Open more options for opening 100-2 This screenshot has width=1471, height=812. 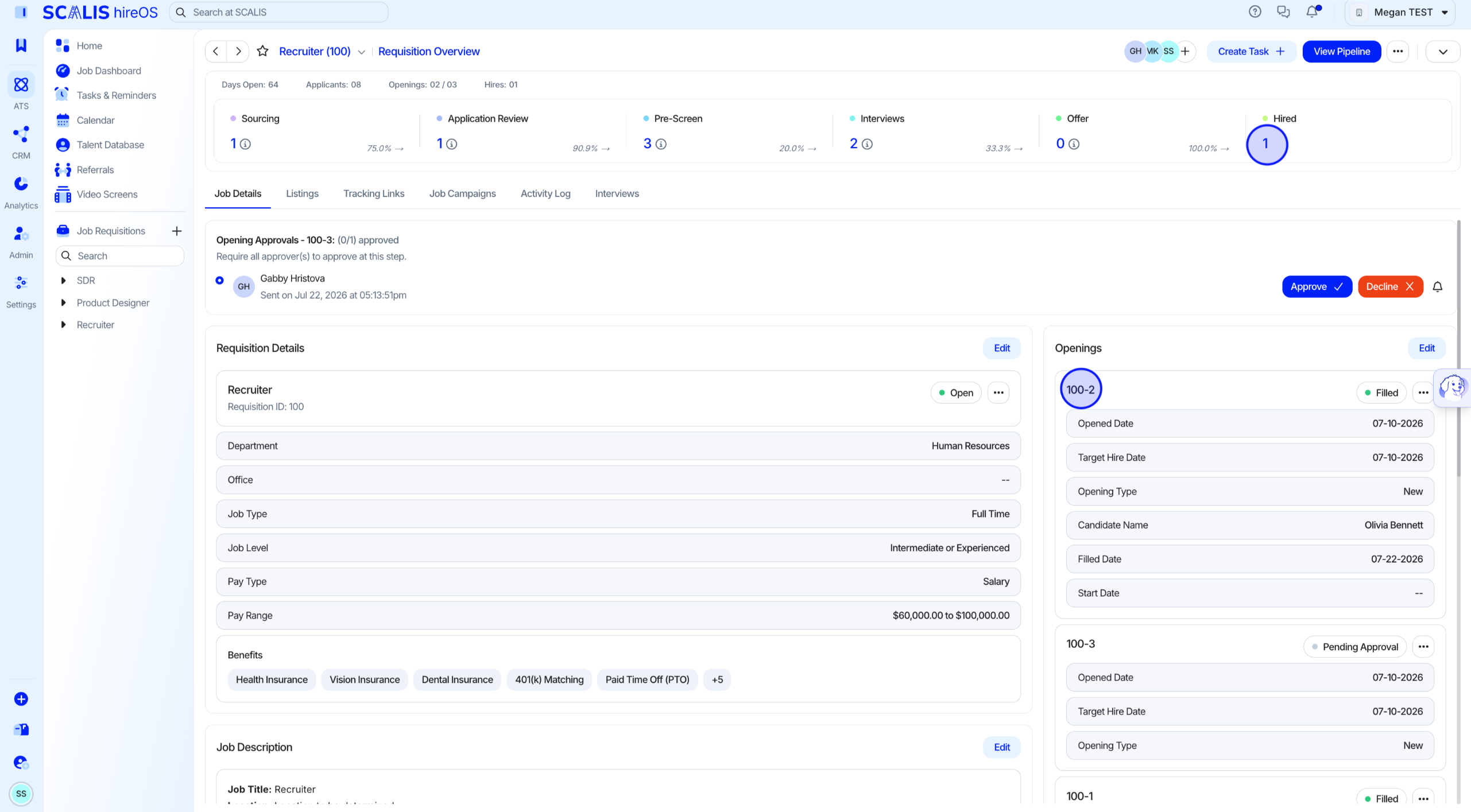coord(1423,393)
